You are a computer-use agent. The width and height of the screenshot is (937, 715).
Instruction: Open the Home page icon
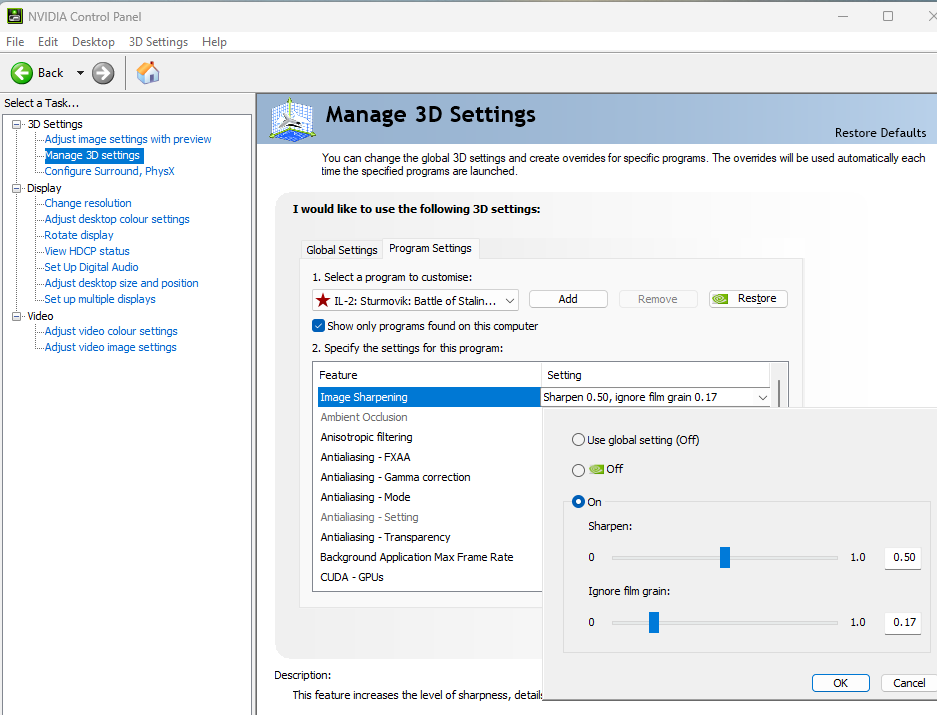[148, 73]
